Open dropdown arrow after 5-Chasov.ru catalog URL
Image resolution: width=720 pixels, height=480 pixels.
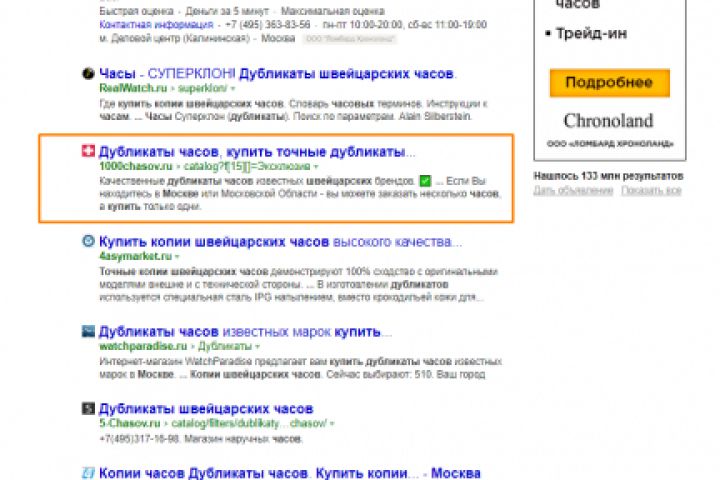pyautogui.click(x=332, y=424)
